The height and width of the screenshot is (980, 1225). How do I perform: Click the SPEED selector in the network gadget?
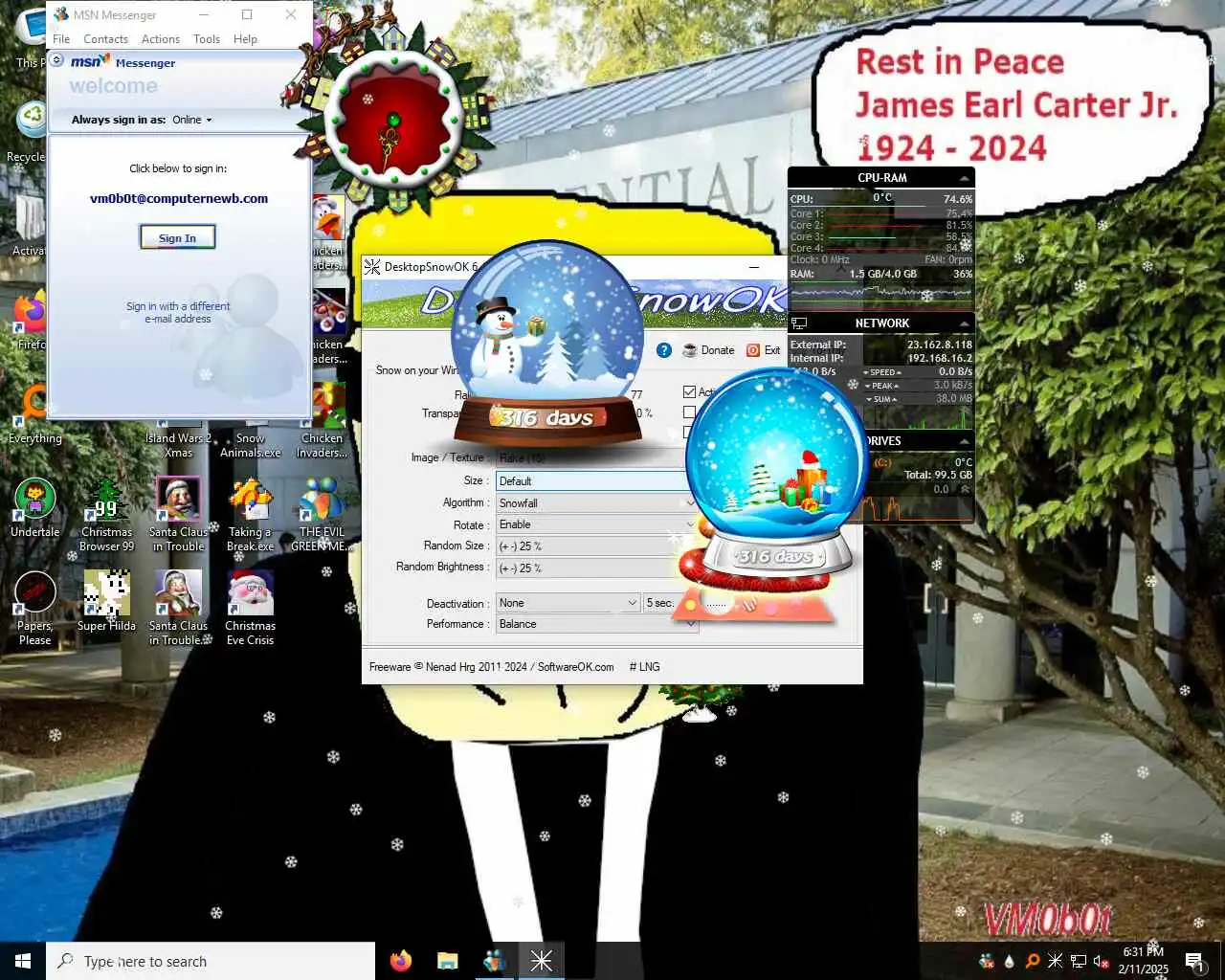[x=882, y=372]
